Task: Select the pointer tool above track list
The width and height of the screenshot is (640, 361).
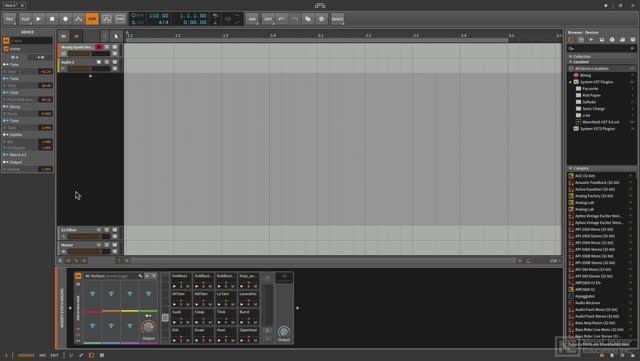Action: pos(116,36)
